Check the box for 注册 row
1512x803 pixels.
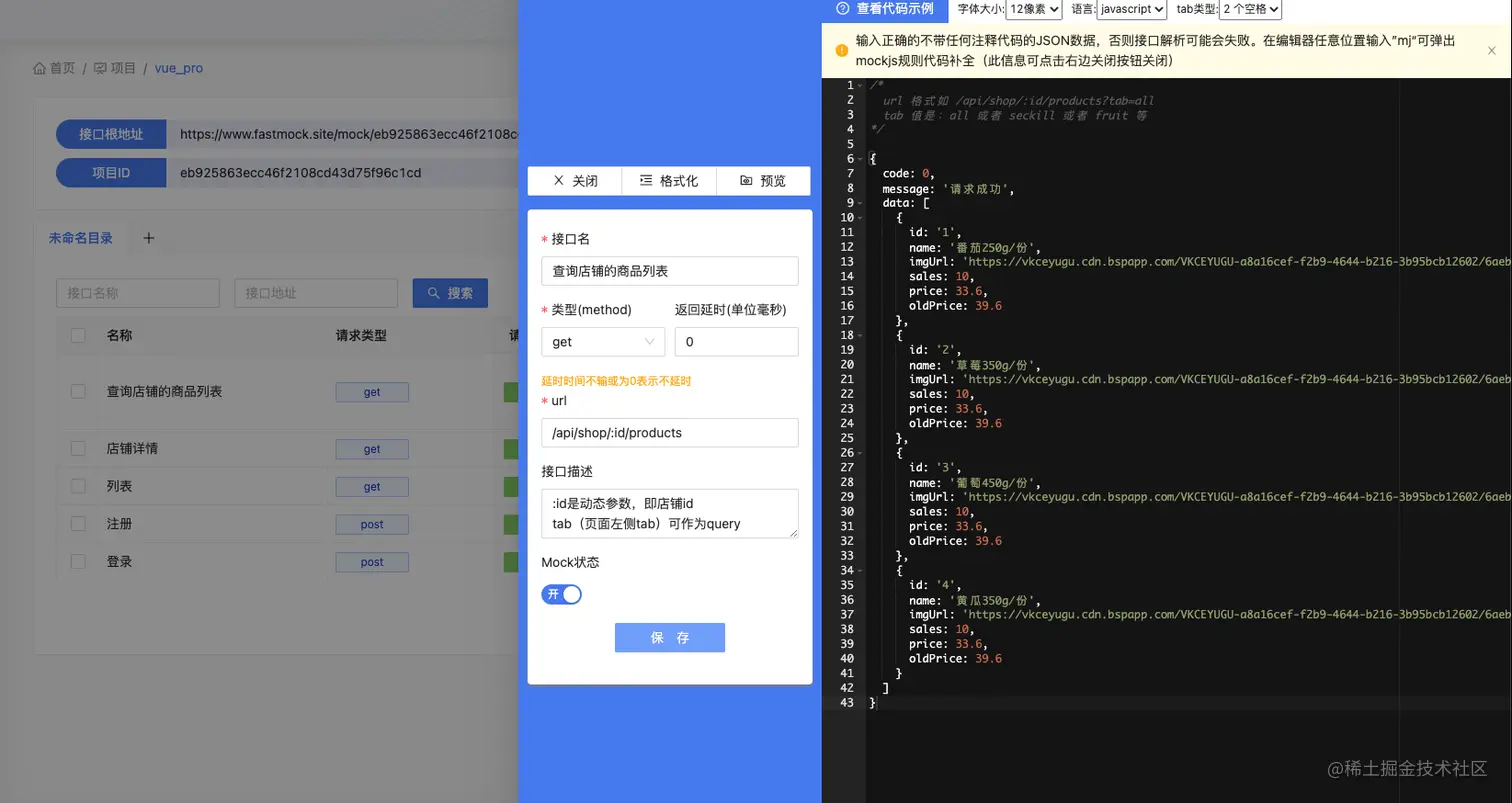pos(78,524)
